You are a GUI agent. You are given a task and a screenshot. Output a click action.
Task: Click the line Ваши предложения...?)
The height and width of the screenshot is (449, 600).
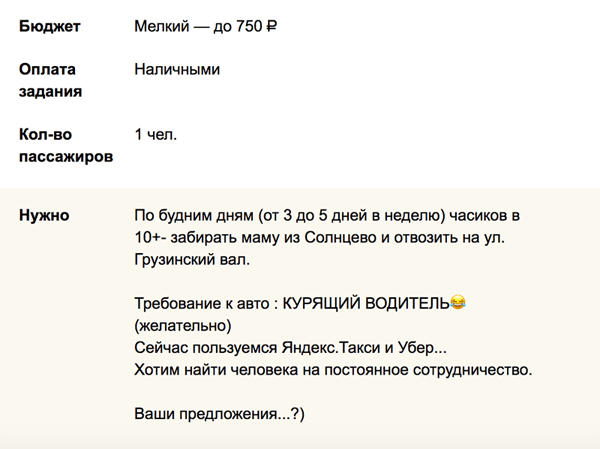pos(219,414)
